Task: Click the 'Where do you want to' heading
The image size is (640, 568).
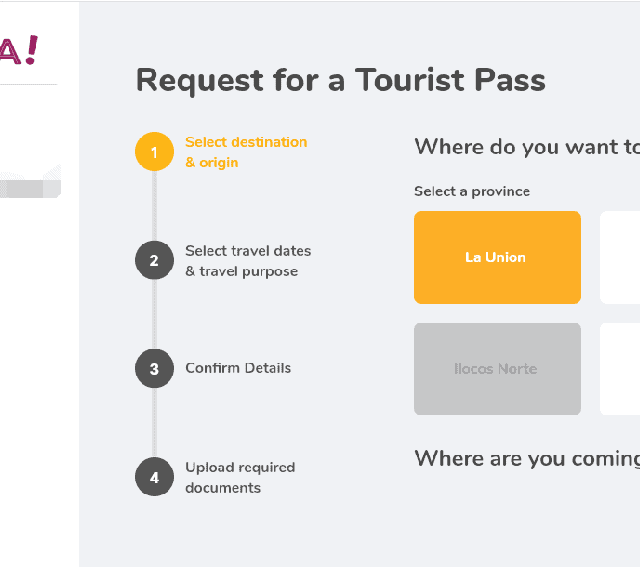Action: click(527, 147)
